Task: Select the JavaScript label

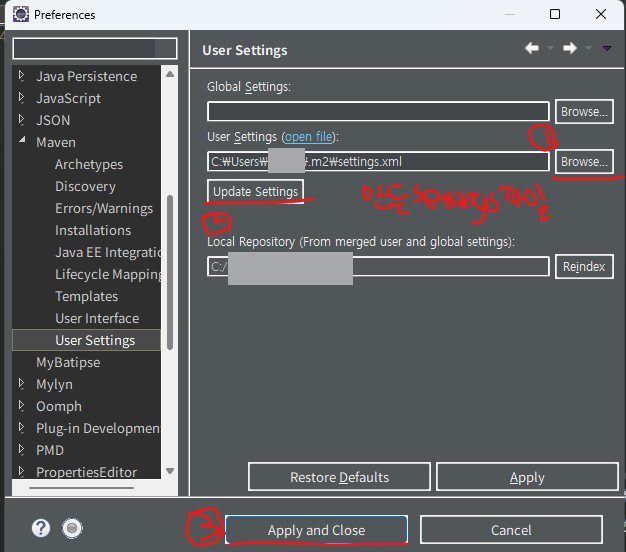Action: pos(68,98)
